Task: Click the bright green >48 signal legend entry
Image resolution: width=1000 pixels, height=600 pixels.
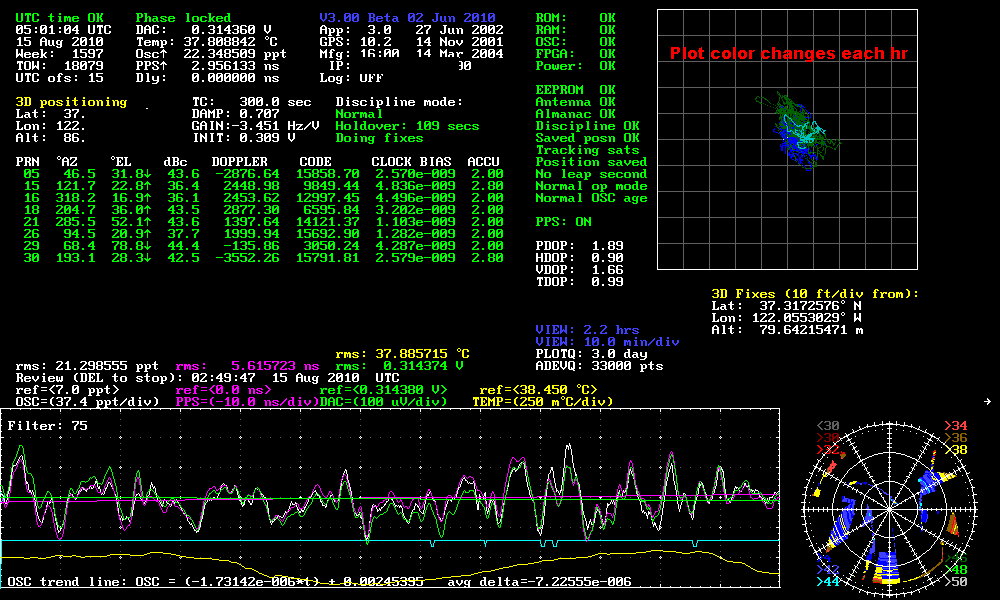Action: click(957, 570)
